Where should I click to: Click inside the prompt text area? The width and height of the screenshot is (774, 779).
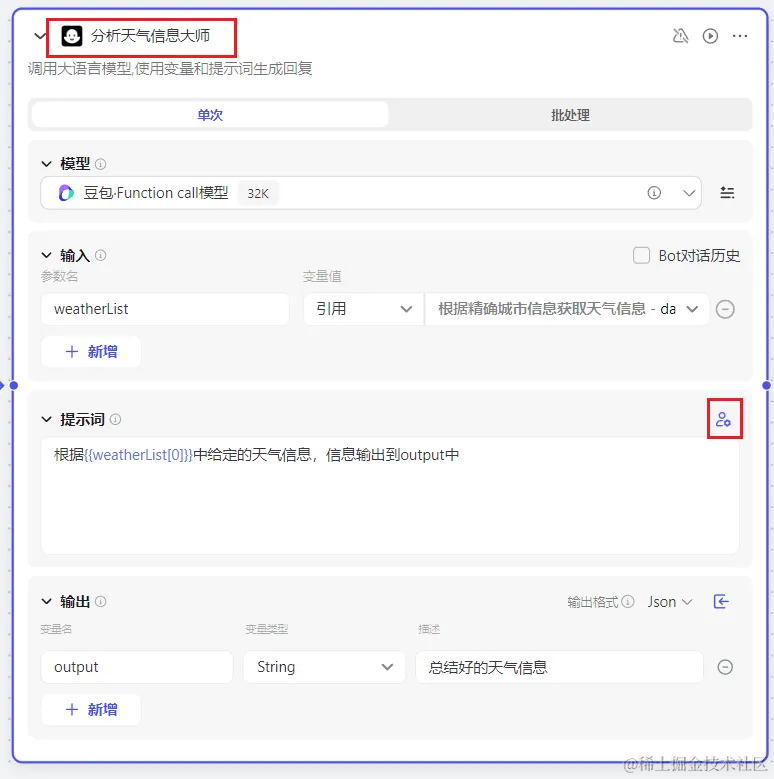390,495
